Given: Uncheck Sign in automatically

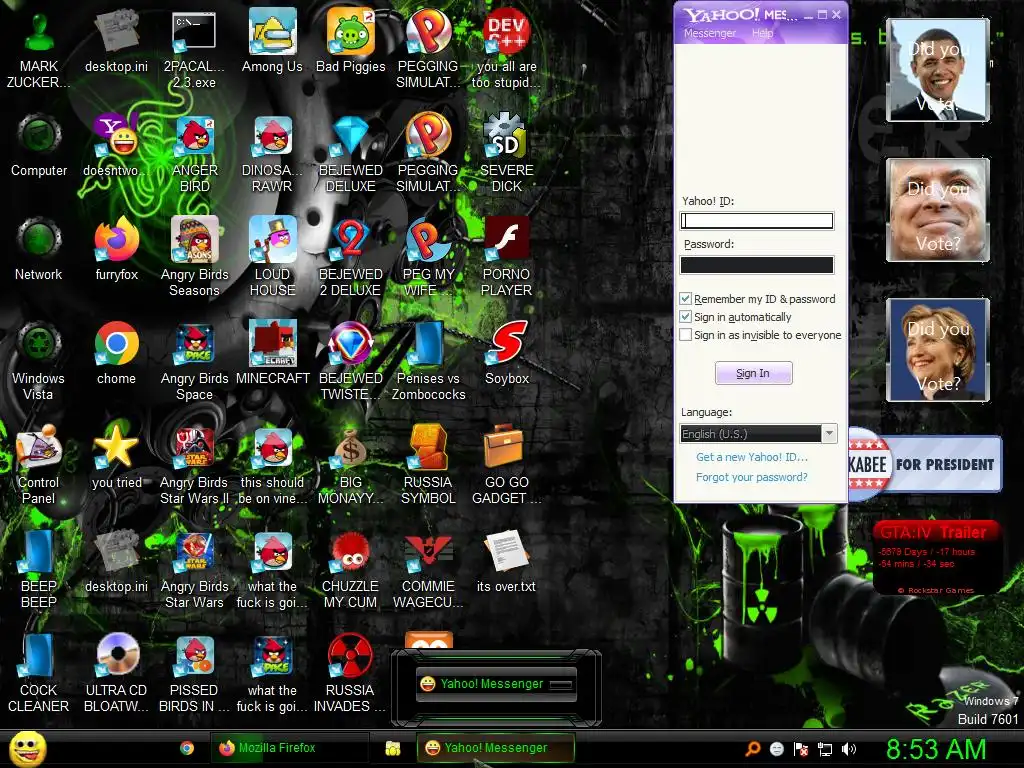Looking at the screenshot, I should click(x=686, y=317).
